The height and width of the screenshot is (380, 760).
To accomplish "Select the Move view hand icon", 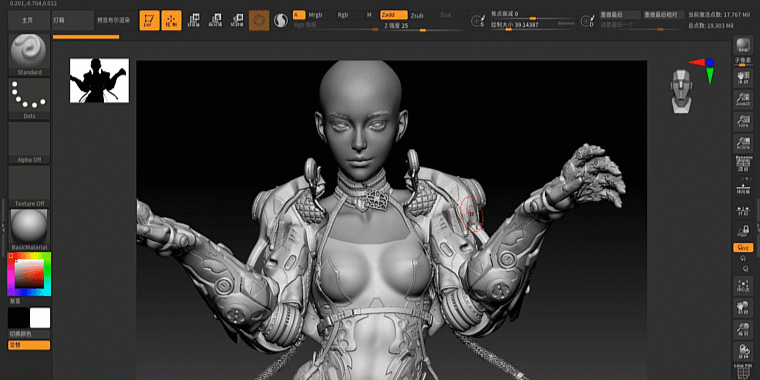I will (743, 307).
